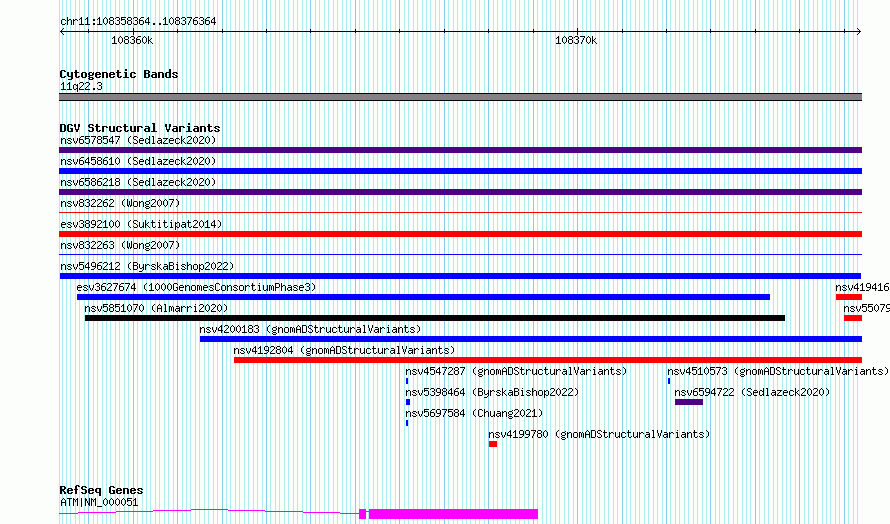Click the red bar under the nsv55079 label
Screen dimensions: 890x524
[853, 318]
